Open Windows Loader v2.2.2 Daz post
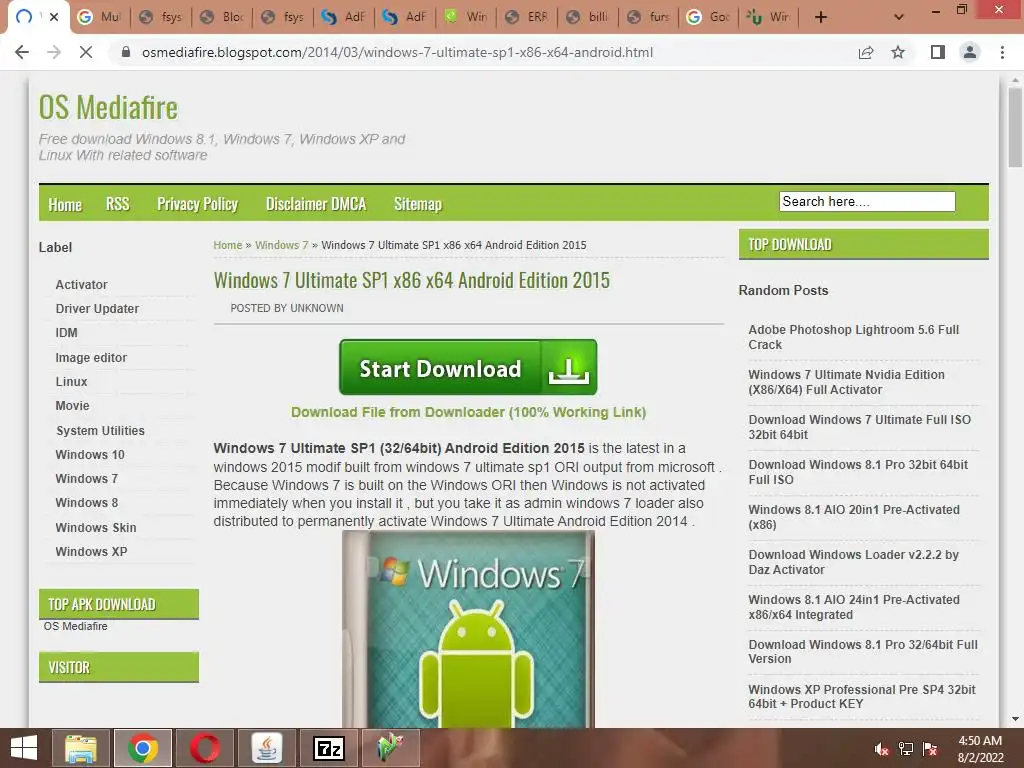This screenshot has width=1024, height=768. pyautogui.click(x=853, y=562)
